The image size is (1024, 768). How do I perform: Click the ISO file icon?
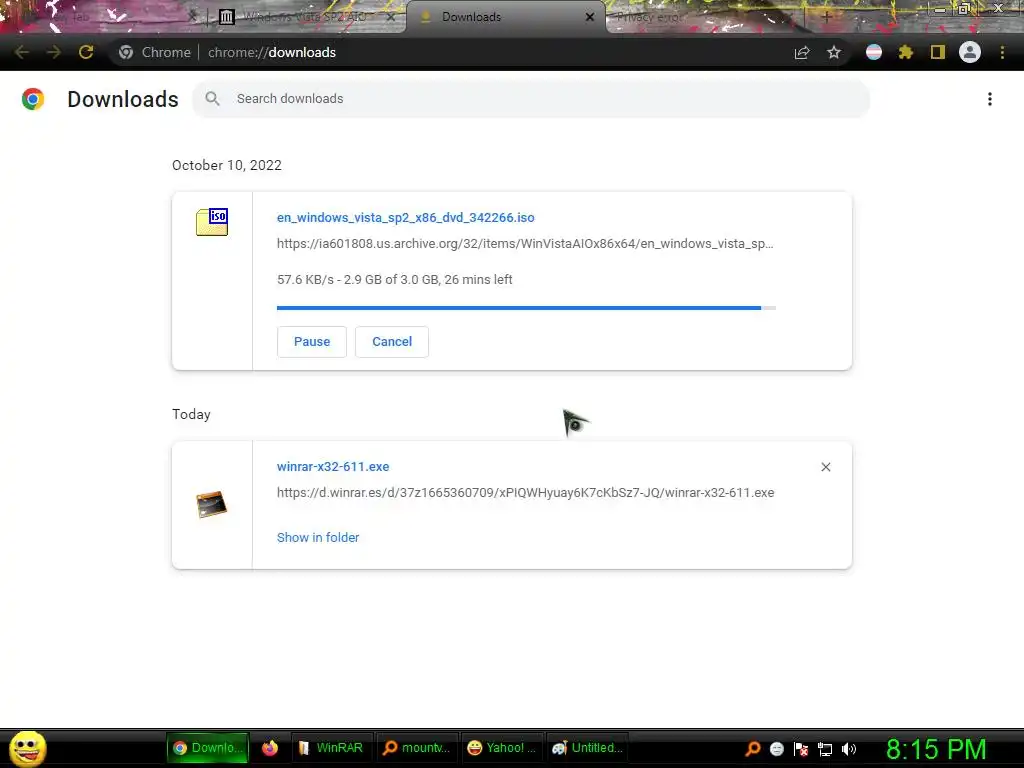tap(212, 221)
